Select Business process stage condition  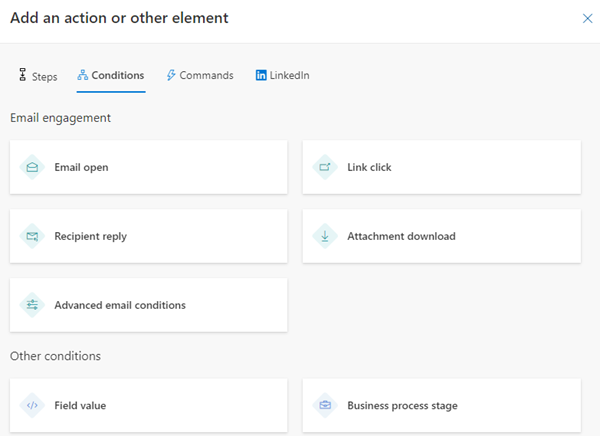441,405
